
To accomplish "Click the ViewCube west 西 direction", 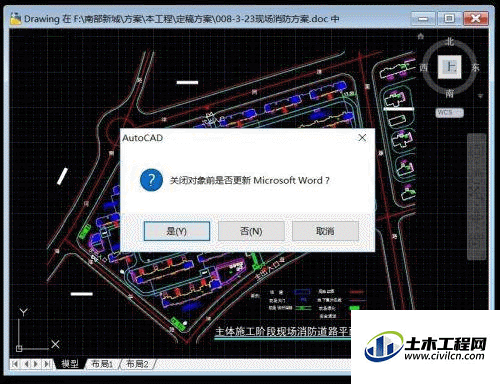I will pyautogui.click(x=424, y=67).
